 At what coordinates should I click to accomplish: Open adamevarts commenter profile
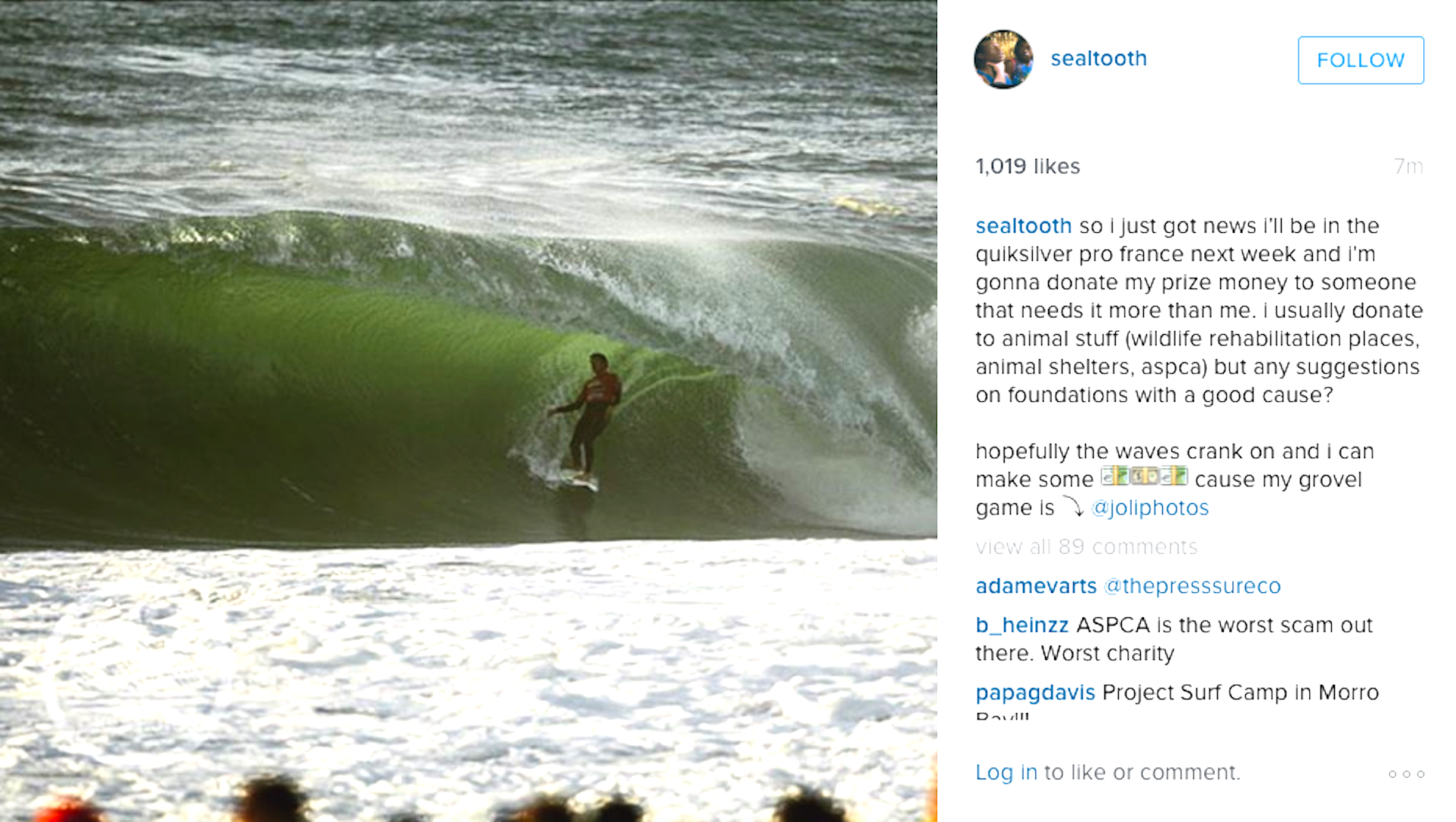(1036, 586)
